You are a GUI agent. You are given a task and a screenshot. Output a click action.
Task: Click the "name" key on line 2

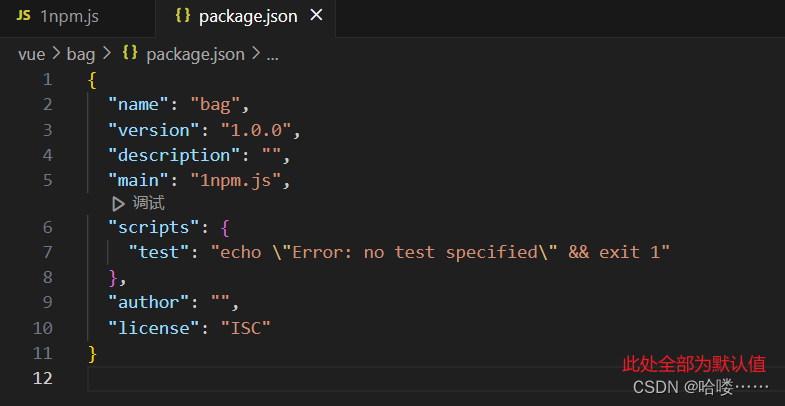pos(139,105)
